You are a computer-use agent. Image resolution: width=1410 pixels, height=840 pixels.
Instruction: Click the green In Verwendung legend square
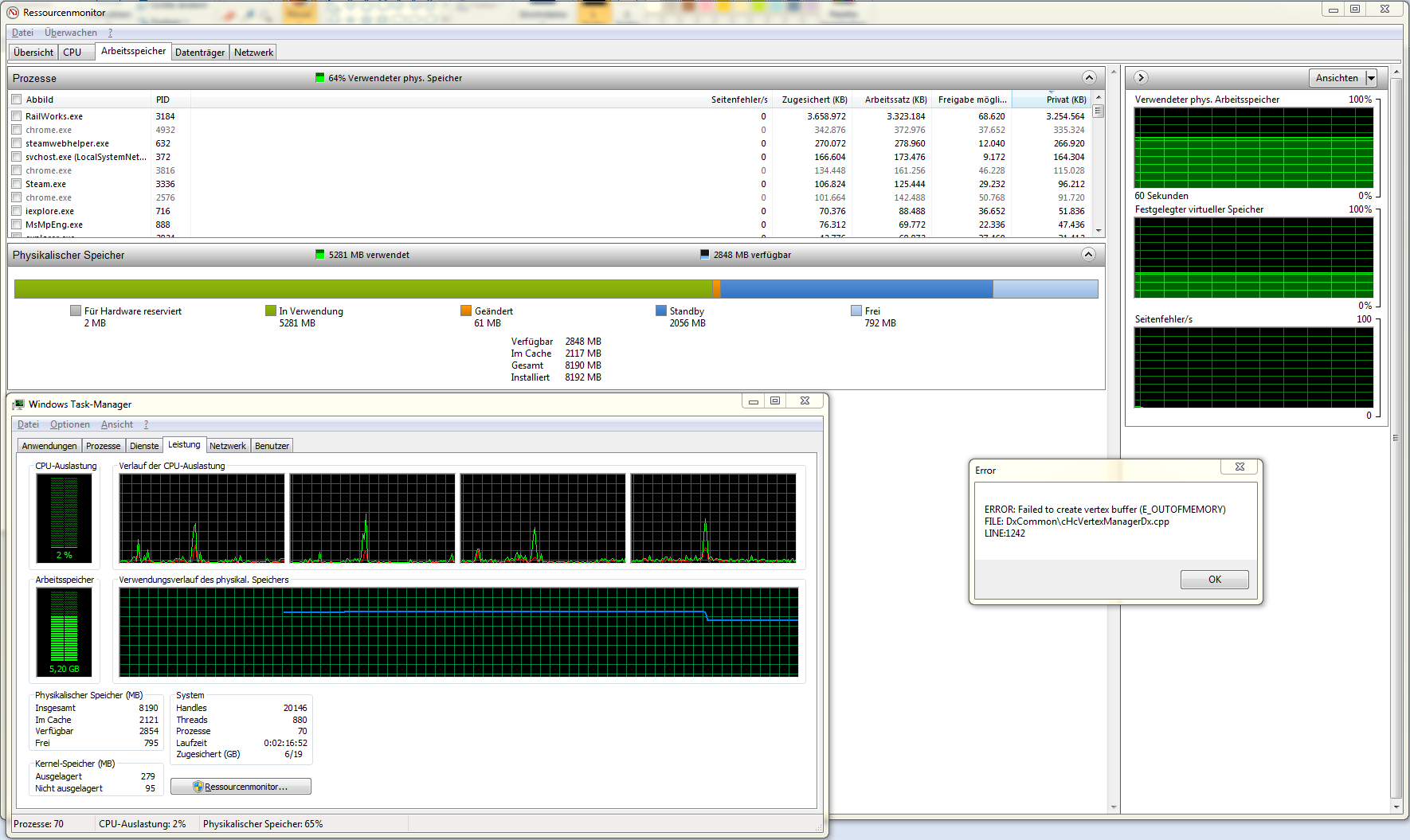point(271,311)
